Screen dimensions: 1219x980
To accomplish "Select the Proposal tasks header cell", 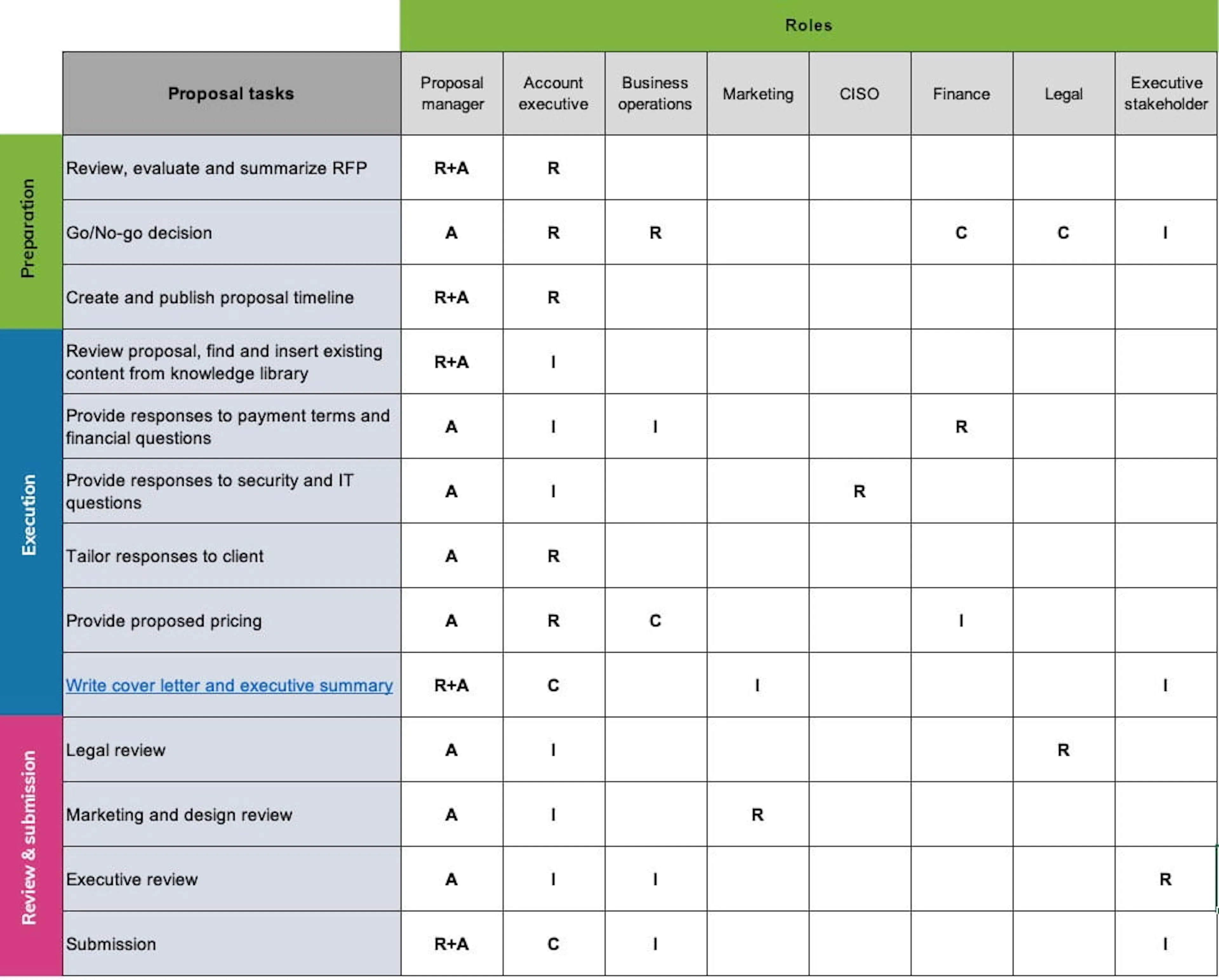I will [231, 93].
